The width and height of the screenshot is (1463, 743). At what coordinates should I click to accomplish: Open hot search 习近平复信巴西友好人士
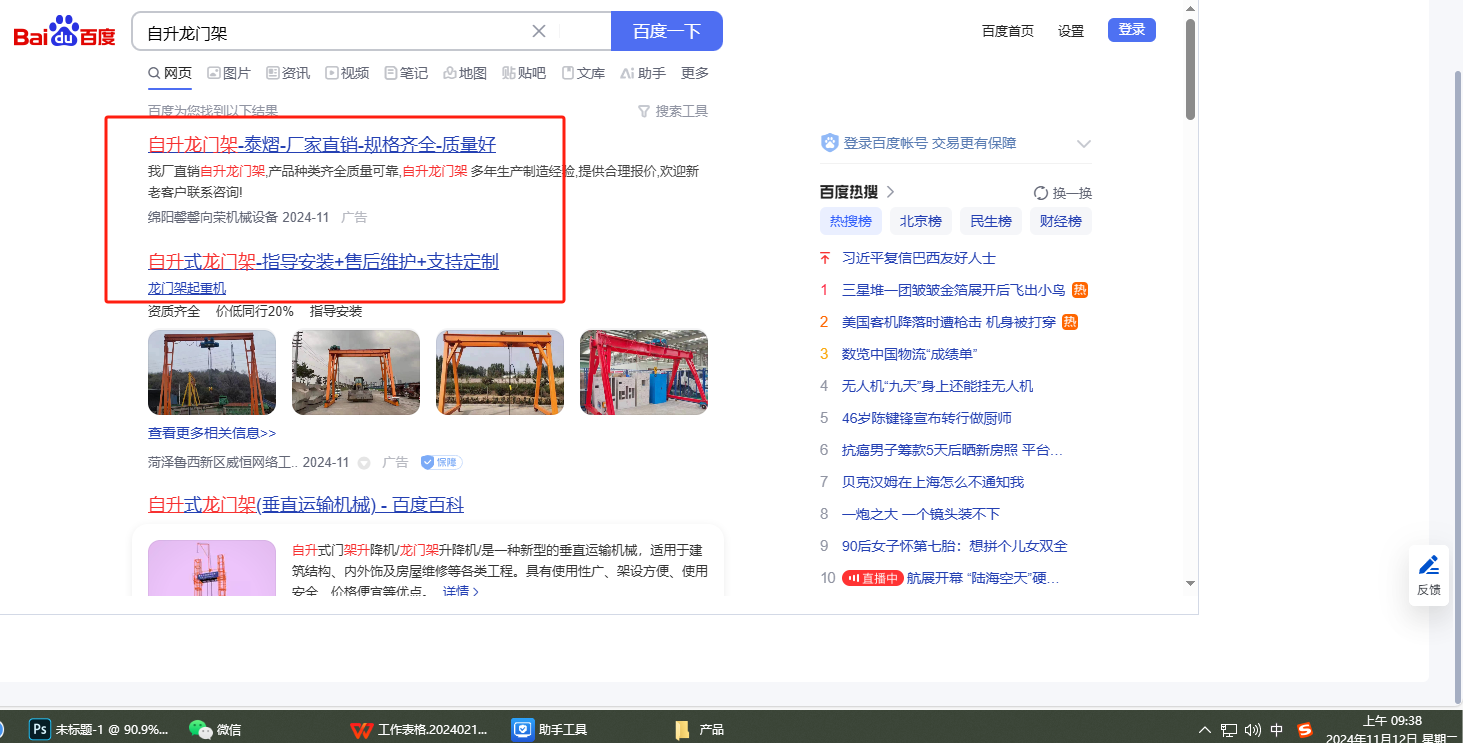[919, 258]
